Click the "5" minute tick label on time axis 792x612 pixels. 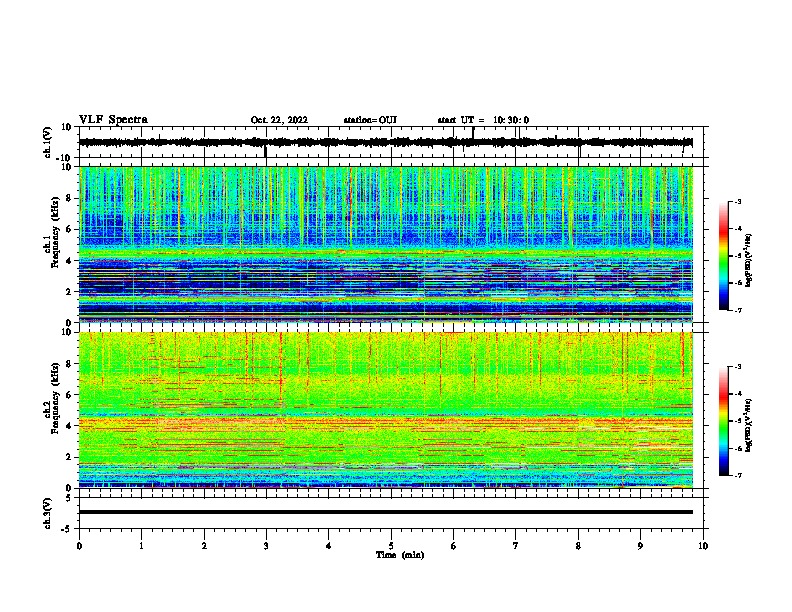tap(391, 546)
